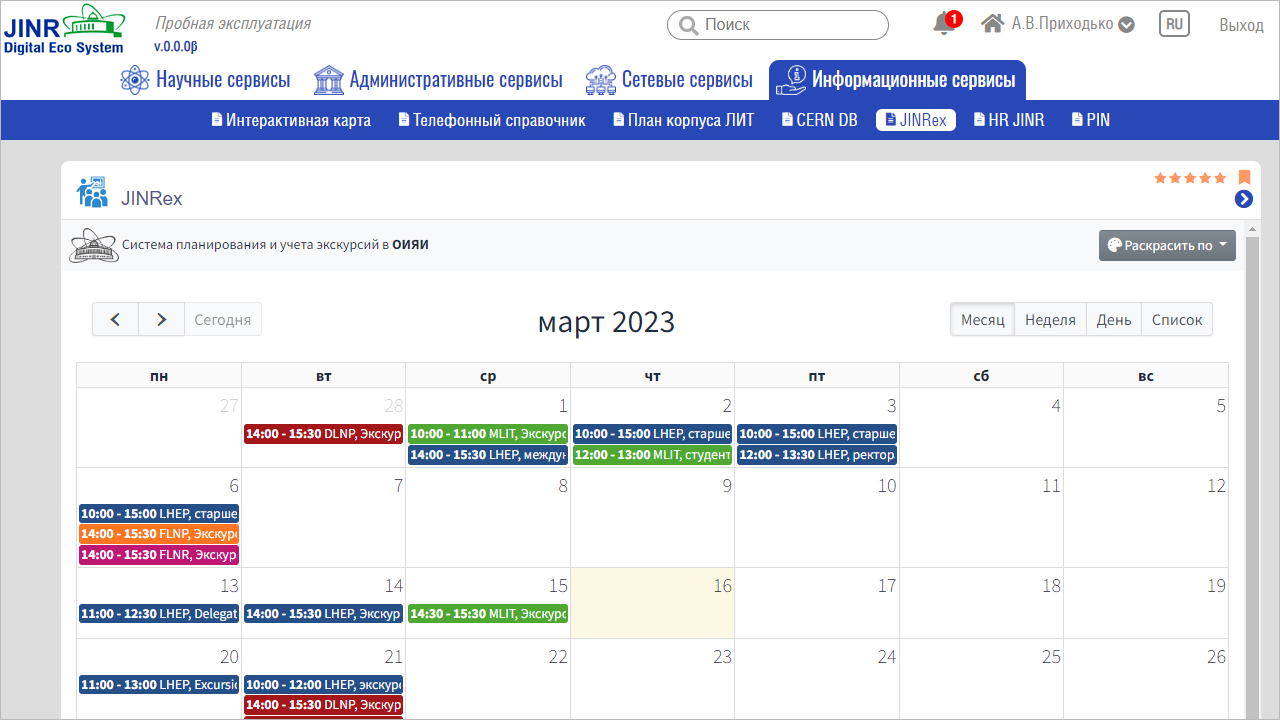Image resolution: width=1280 pixels, height=720 pixels.
Task: Click the orange bookmark icon
Action: pos(1245,177)
